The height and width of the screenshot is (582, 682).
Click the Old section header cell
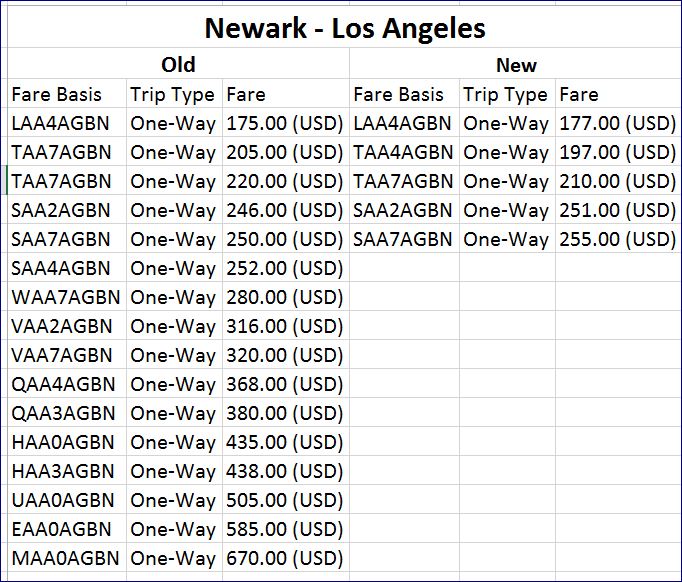pos(178,65)
